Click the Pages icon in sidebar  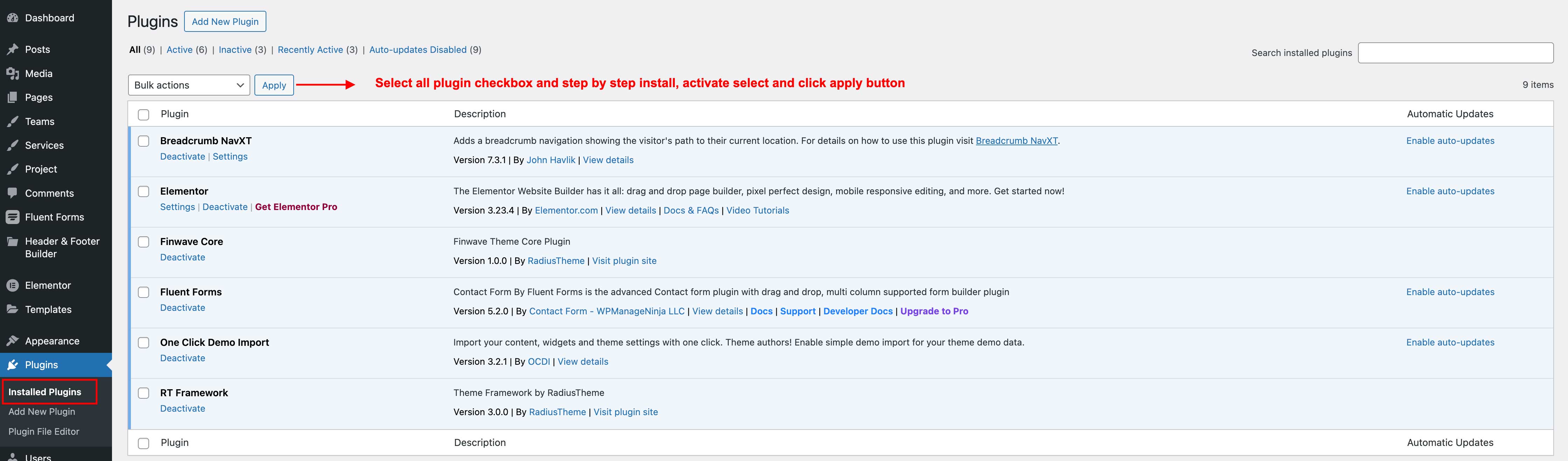point(12,97)
